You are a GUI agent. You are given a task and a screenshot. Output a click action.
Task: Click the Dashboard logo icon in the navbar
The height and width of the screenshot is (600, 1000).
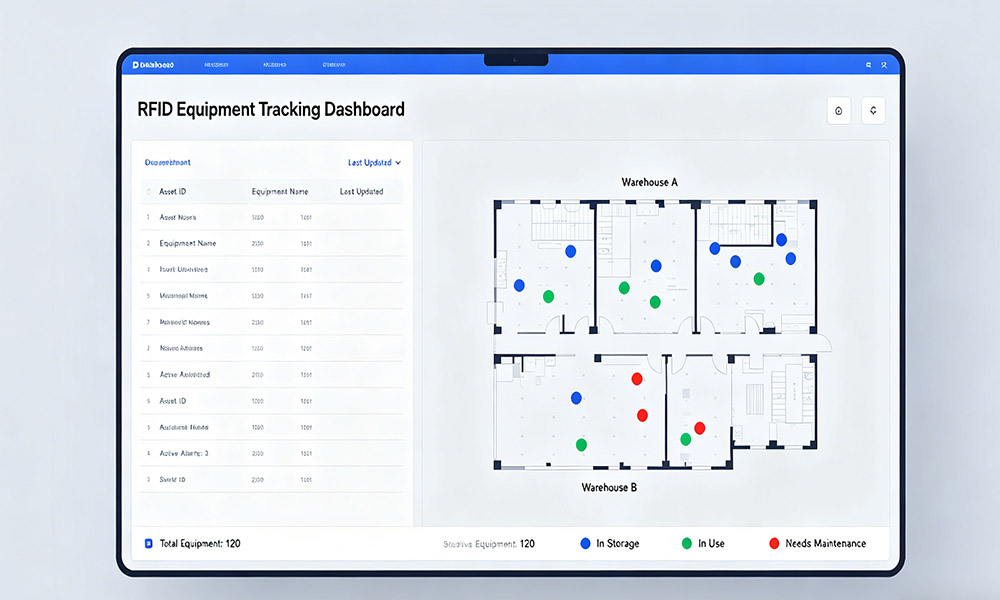coord(136,64)
